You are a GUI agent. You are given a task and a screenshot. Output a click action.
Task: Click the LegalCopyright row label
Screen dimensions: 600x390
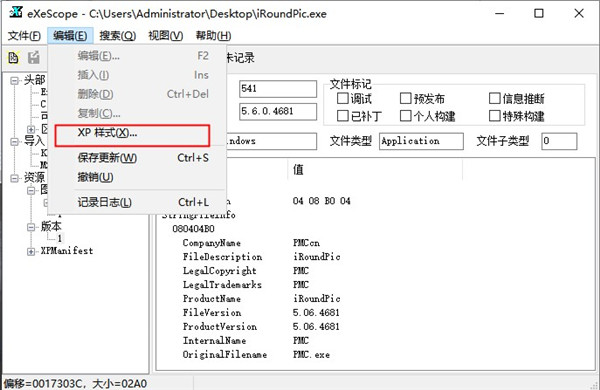pos(219,271)
